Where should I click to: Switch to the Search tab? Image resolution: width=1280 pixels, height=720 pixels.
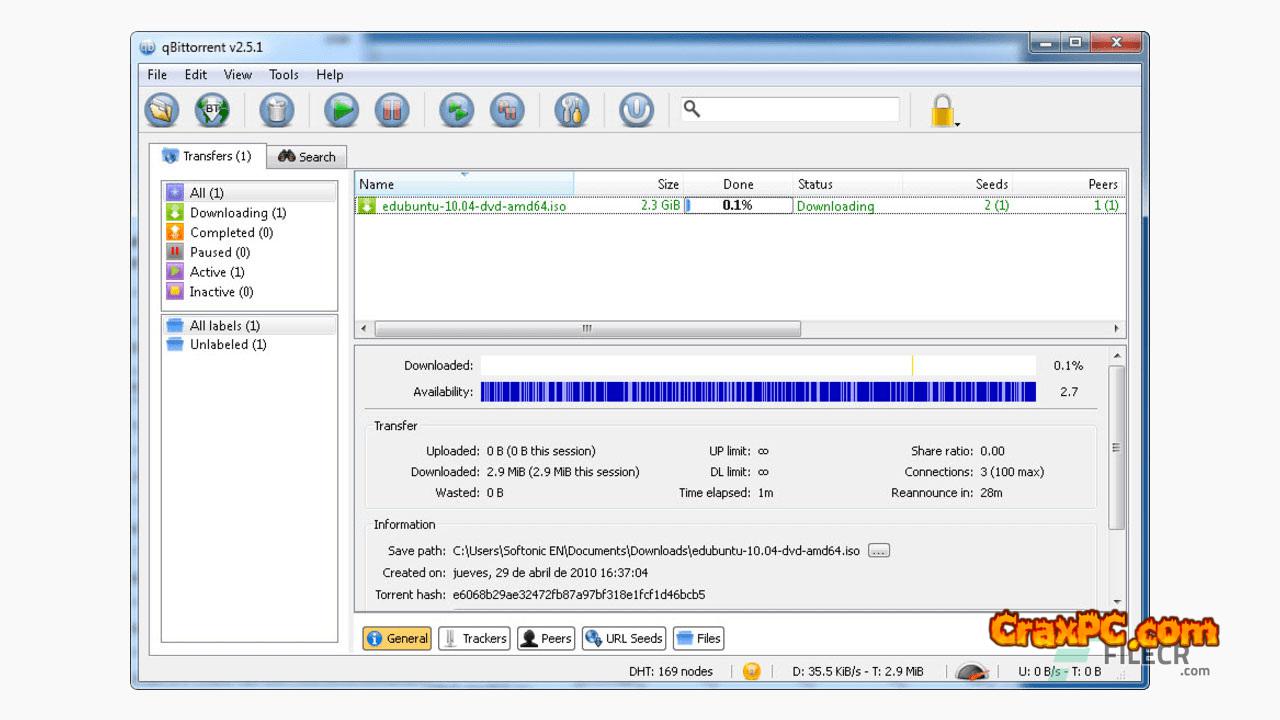pyautogui.click(x=307, y=157)
